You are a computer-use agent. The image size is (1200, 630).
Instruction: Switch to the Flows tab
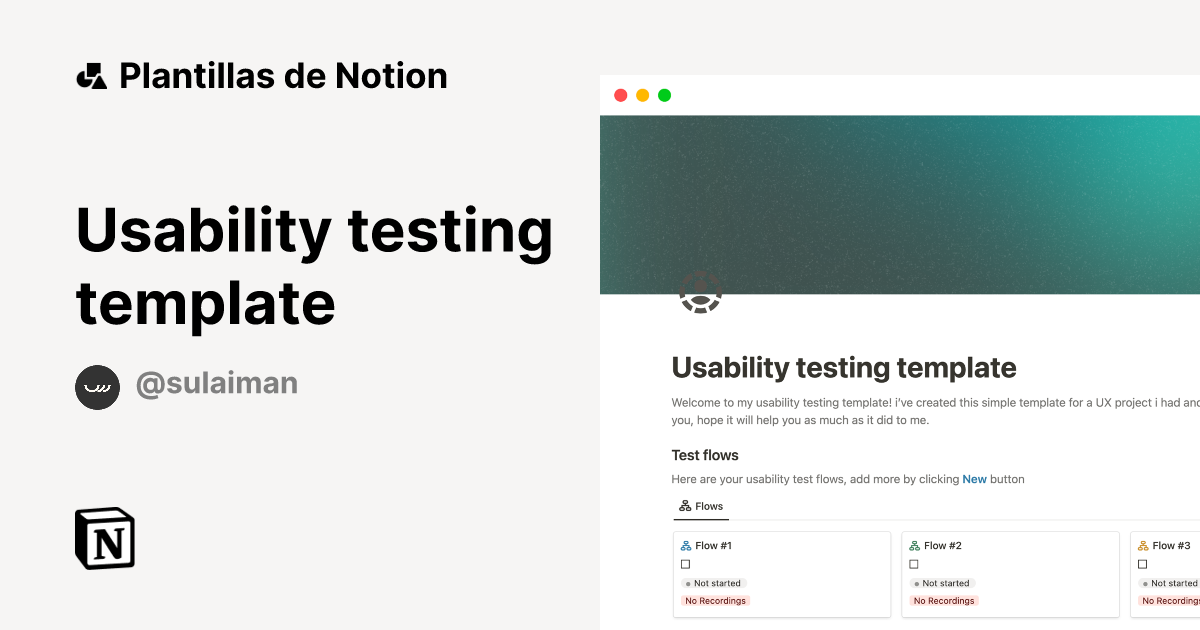[701, 506]
